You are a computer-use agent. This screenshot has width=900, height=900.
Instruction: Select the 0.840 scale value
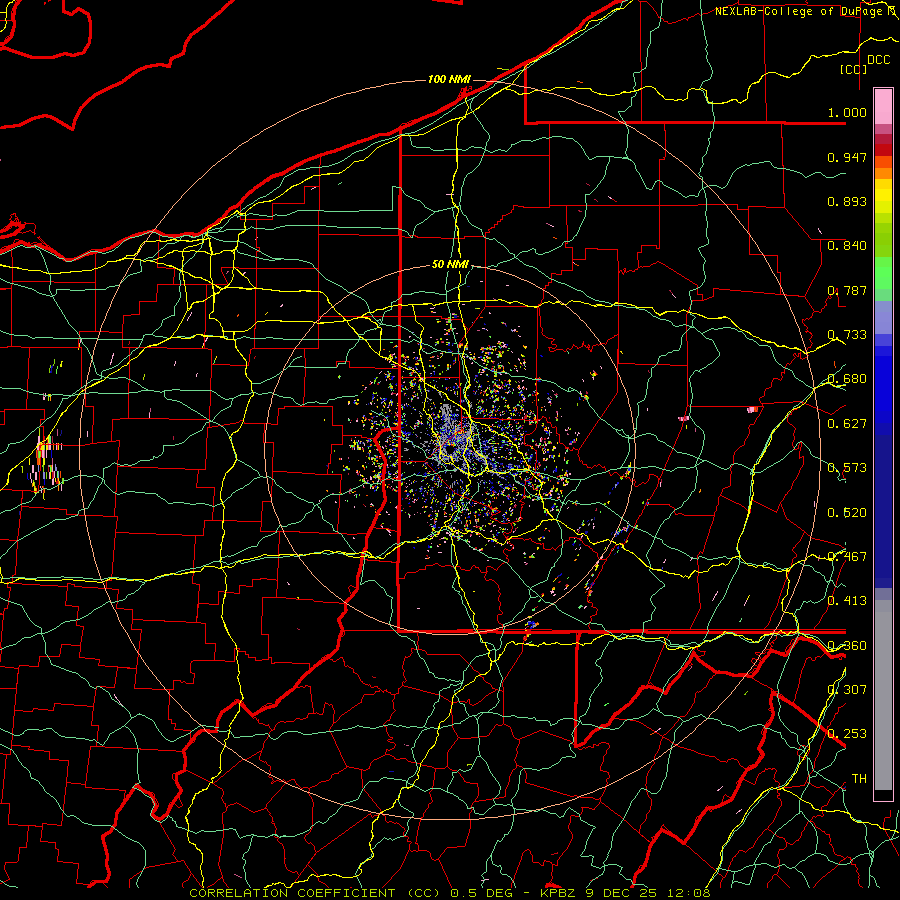(x=847, y=246)
